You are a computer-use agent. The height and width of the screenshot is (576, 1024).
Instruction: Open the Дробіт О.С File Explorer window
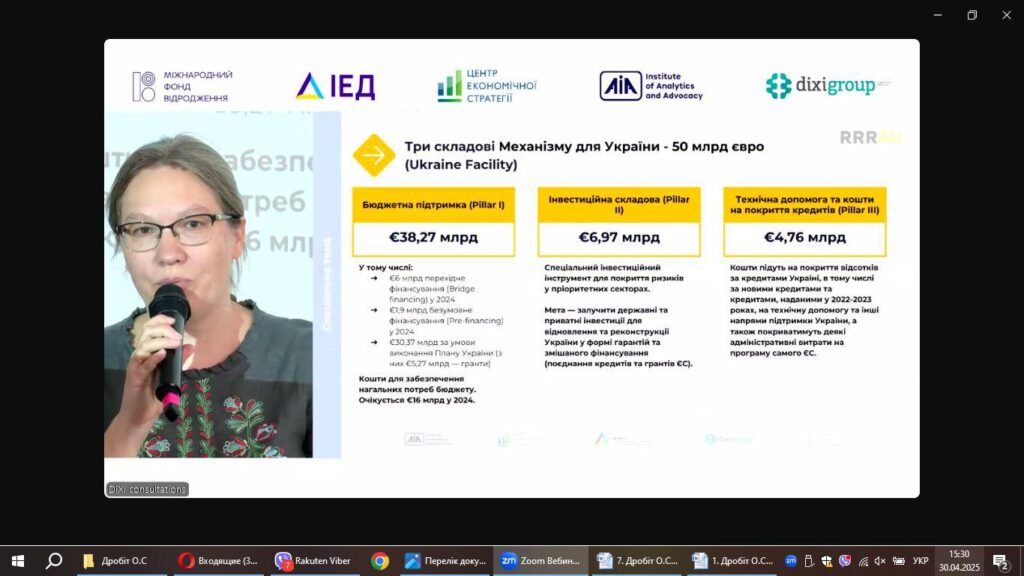[x=114, y=561]
